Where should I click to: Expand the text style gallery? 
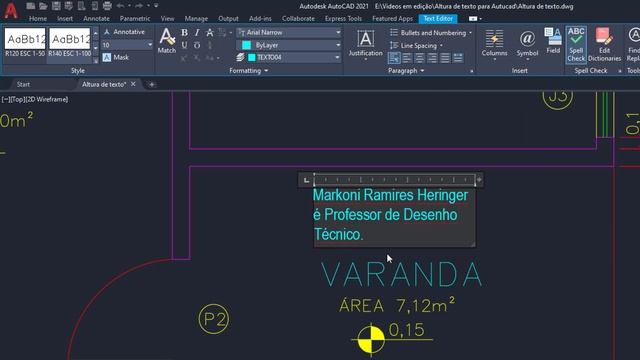click(x=96, y=60)
